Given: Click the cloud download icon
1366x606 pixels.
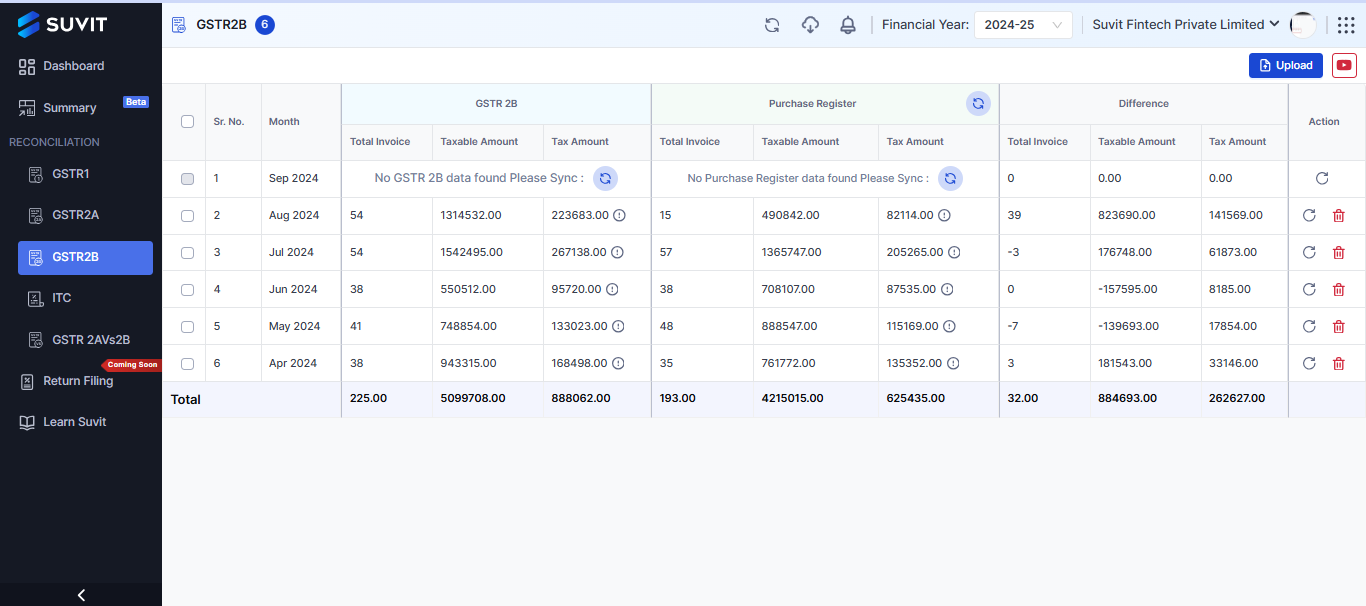Looking at the screenshot, I should [x=810, y=25].
